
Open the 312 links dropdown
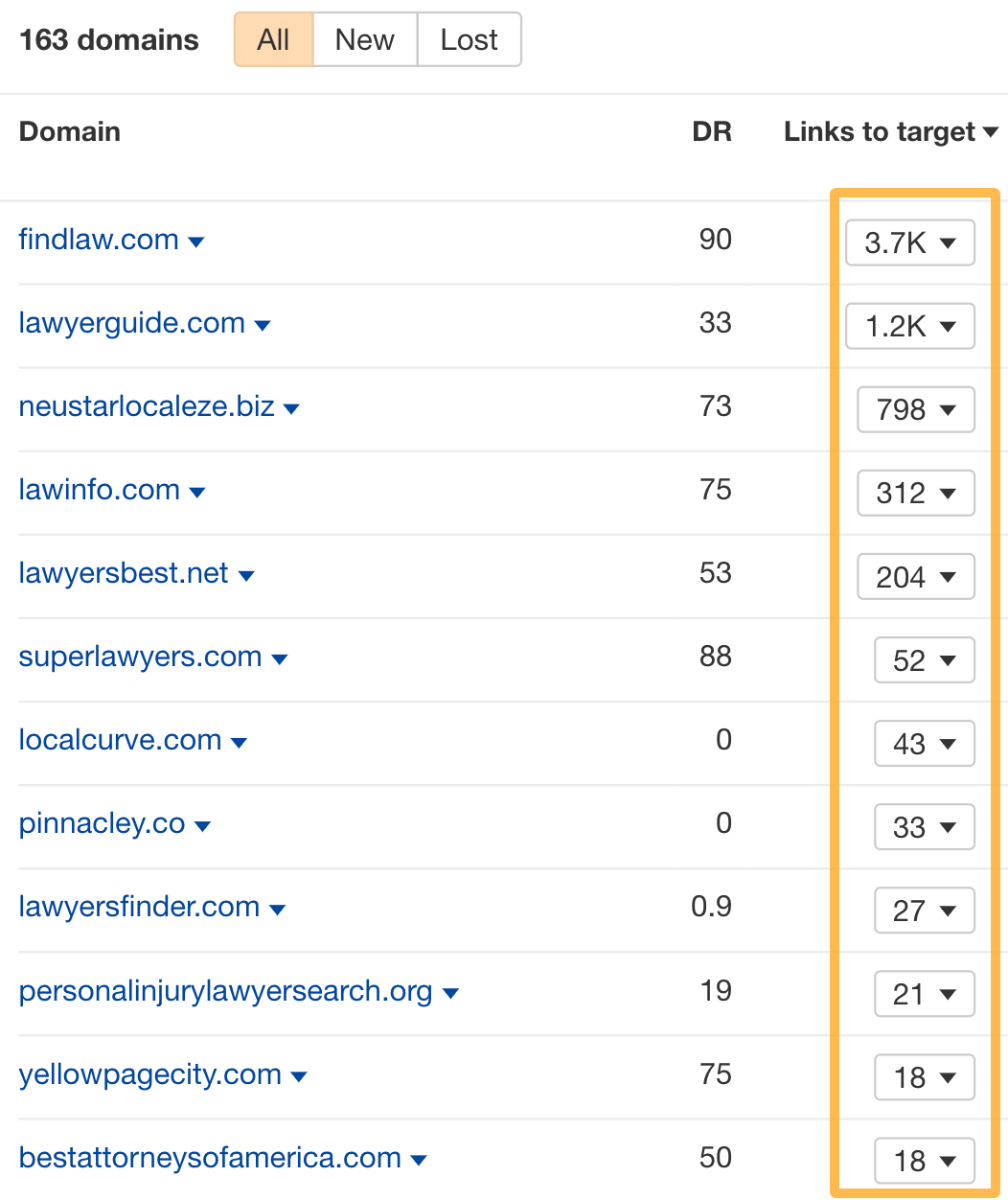tap(916, 493)
